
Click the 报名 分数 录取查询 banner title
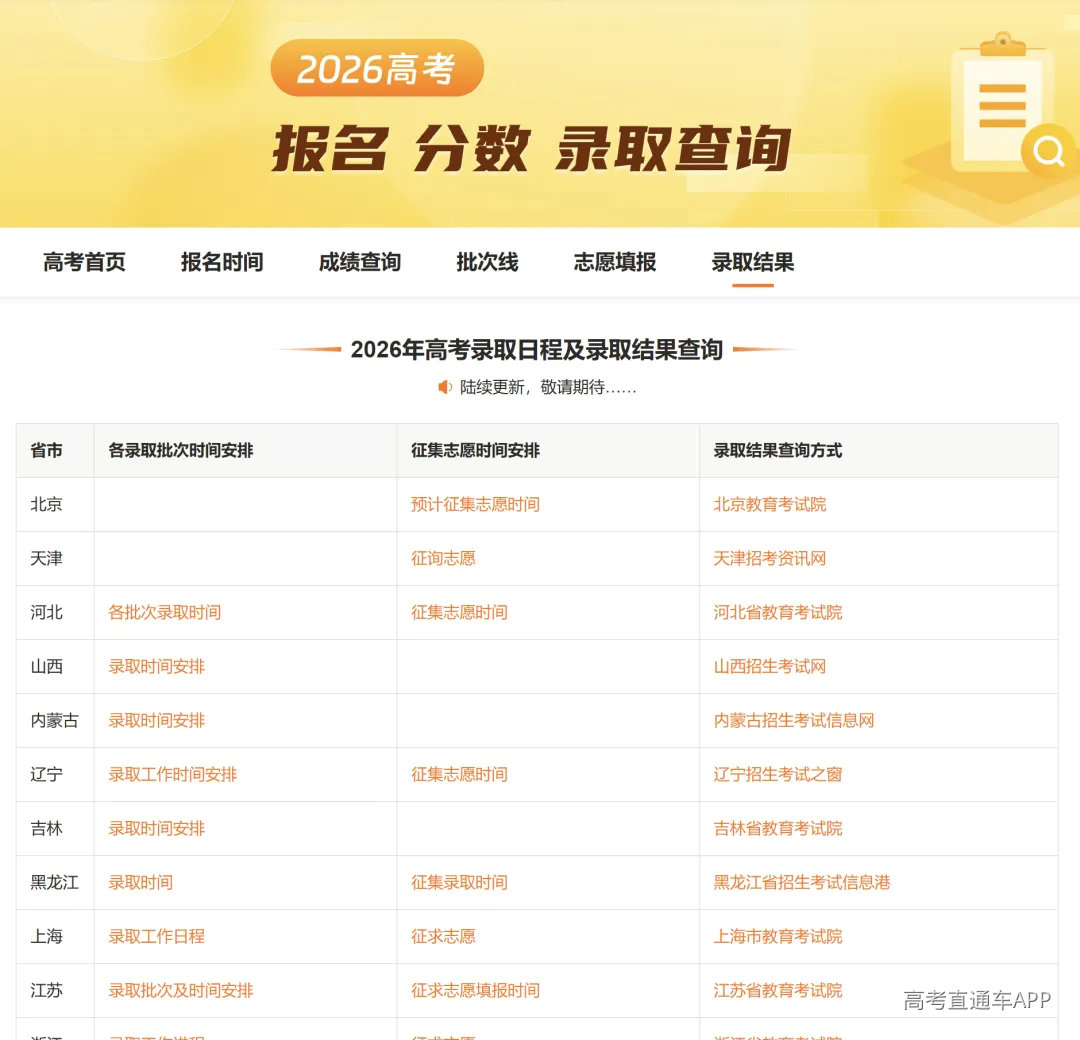531,148
